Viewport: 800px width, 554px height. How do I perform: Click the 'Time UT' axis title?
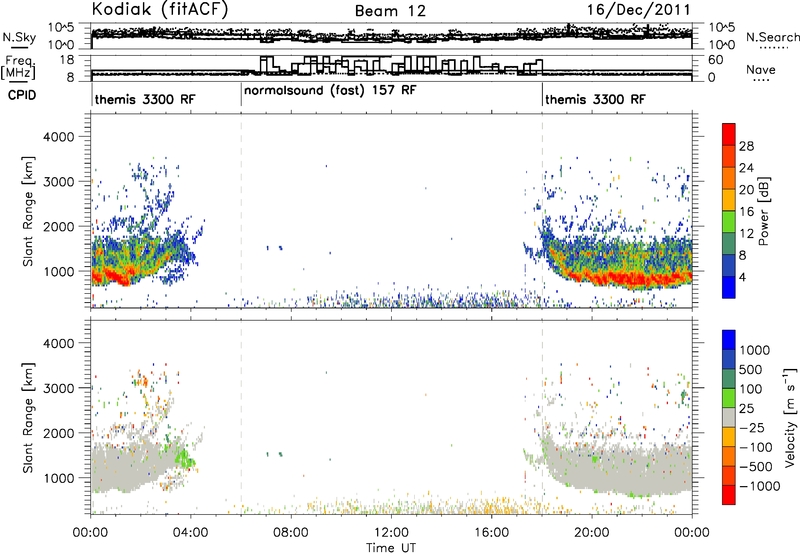tap(391, 548)
